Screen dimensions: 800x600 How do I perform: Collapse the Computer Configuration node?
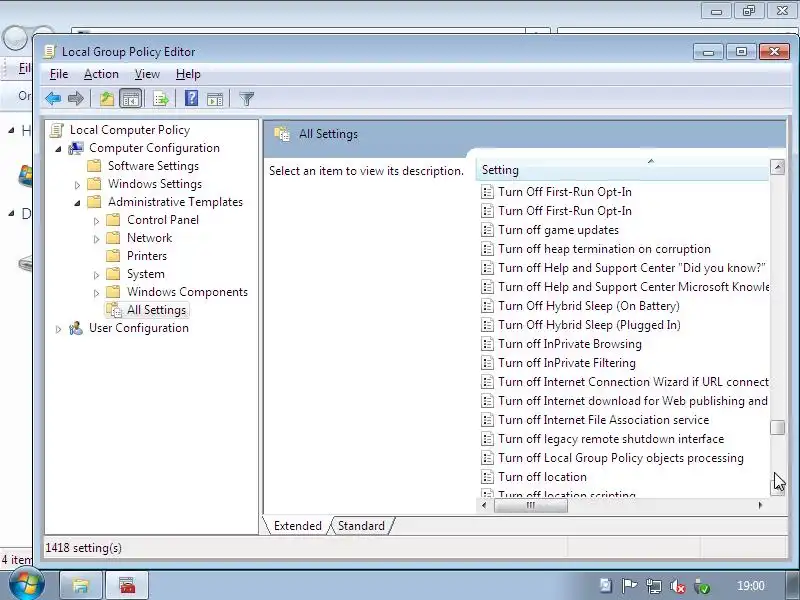(x=58, y=149)
